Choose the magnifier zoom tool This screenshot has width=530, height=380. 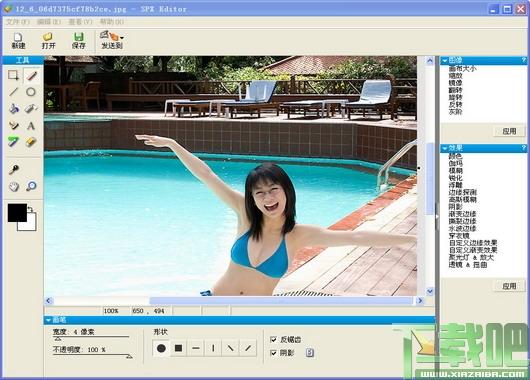point(31,186)
